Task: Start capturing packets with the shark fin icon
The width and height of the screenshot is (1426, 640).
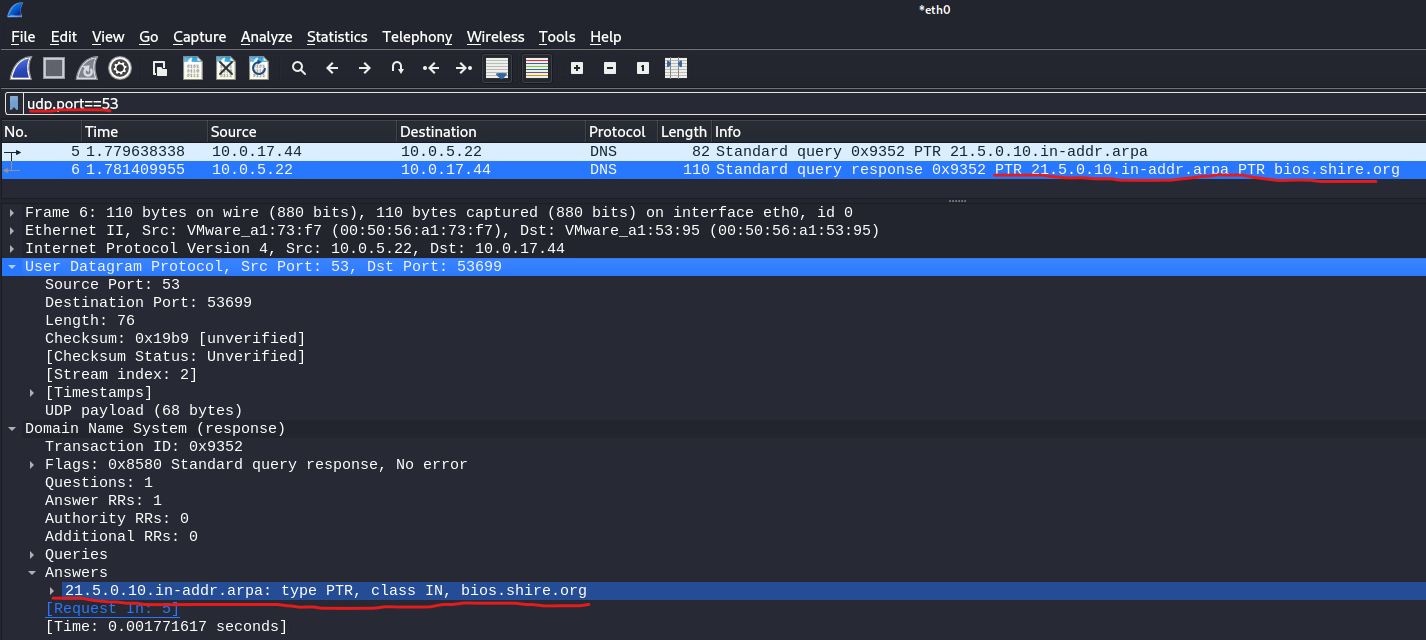Action: 21,68
